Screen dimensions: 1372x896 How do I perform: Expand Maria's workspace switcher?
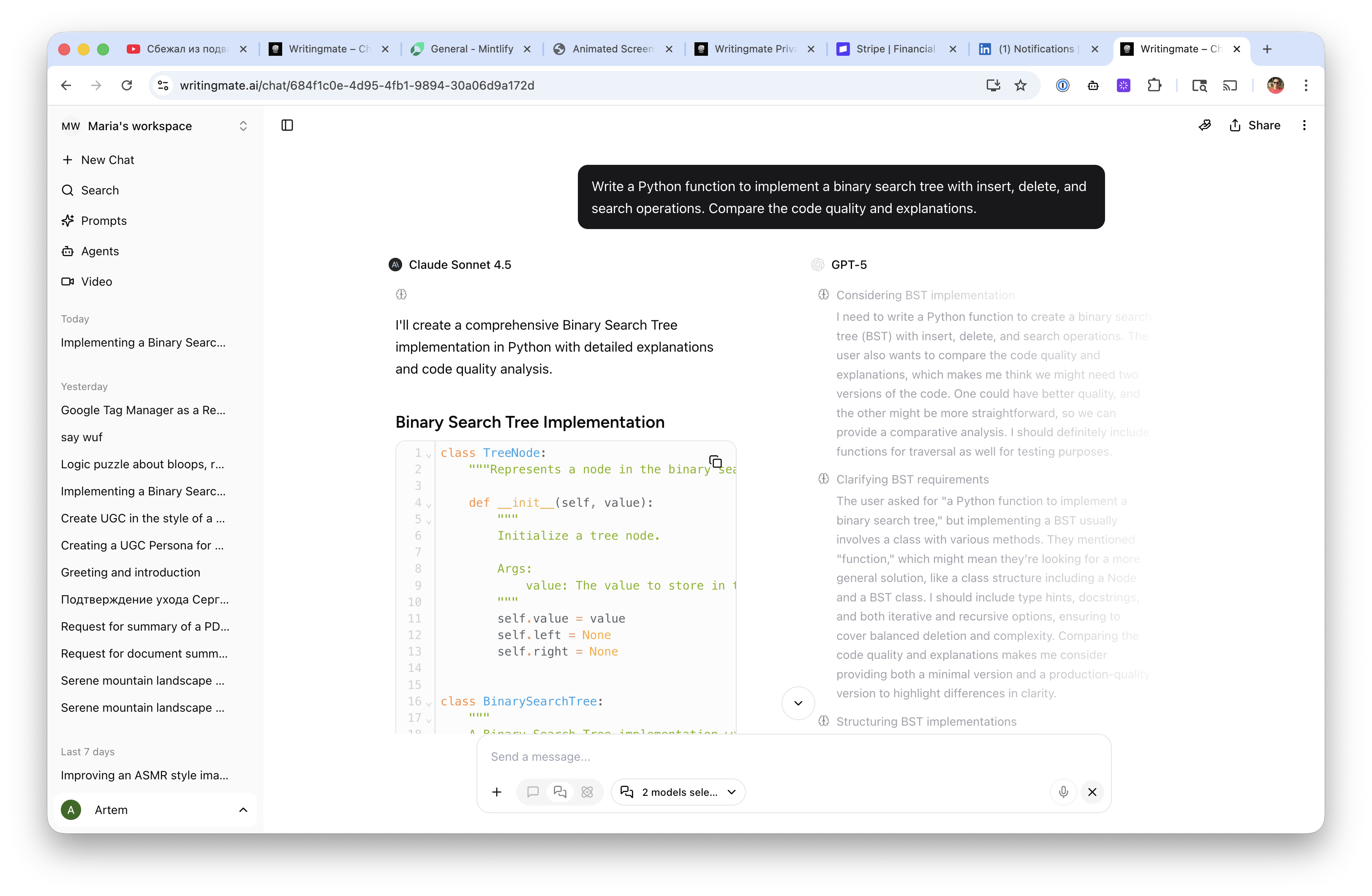(x=155, y=126)
